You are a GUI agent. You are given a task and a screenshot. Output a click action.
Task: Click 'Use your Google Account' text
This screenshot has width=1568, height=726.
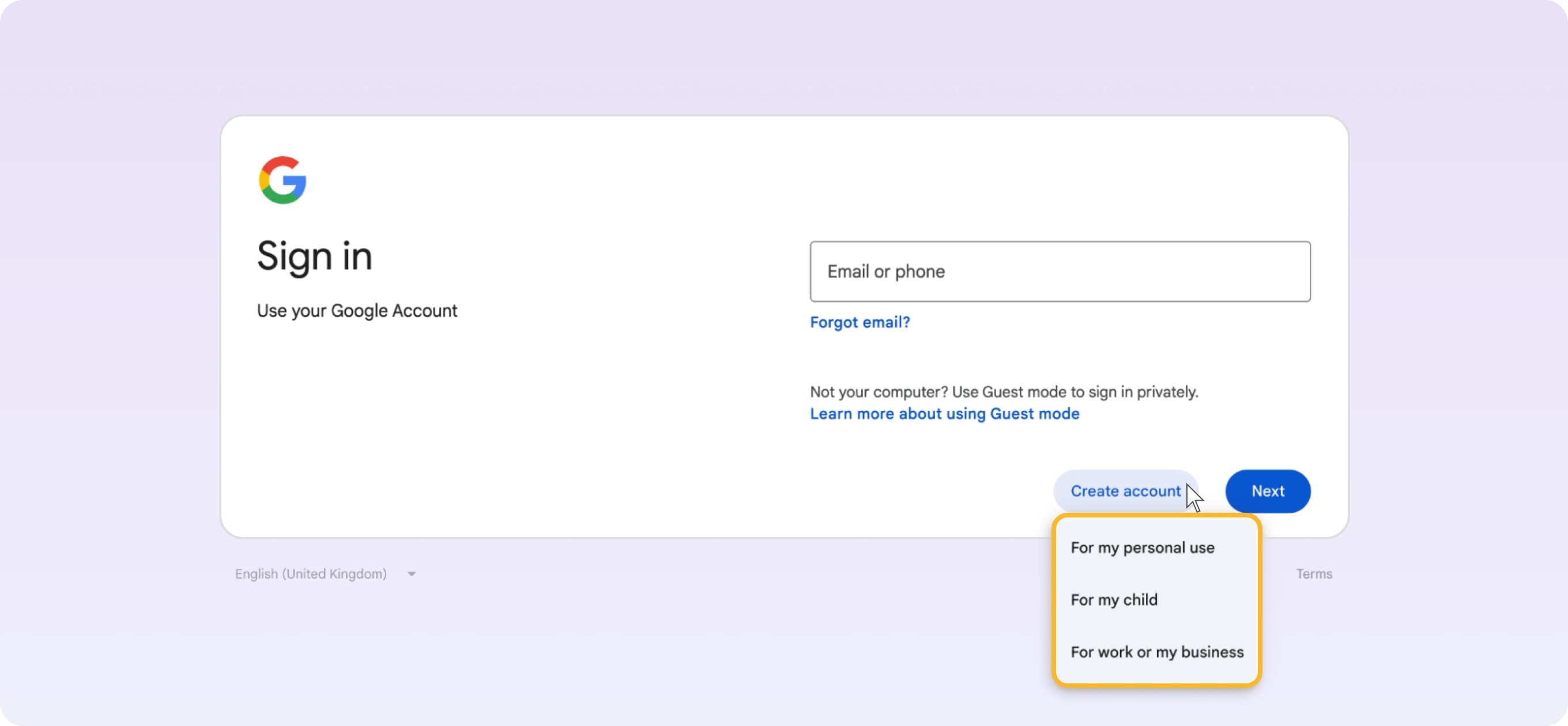click(x=357, y=311)
